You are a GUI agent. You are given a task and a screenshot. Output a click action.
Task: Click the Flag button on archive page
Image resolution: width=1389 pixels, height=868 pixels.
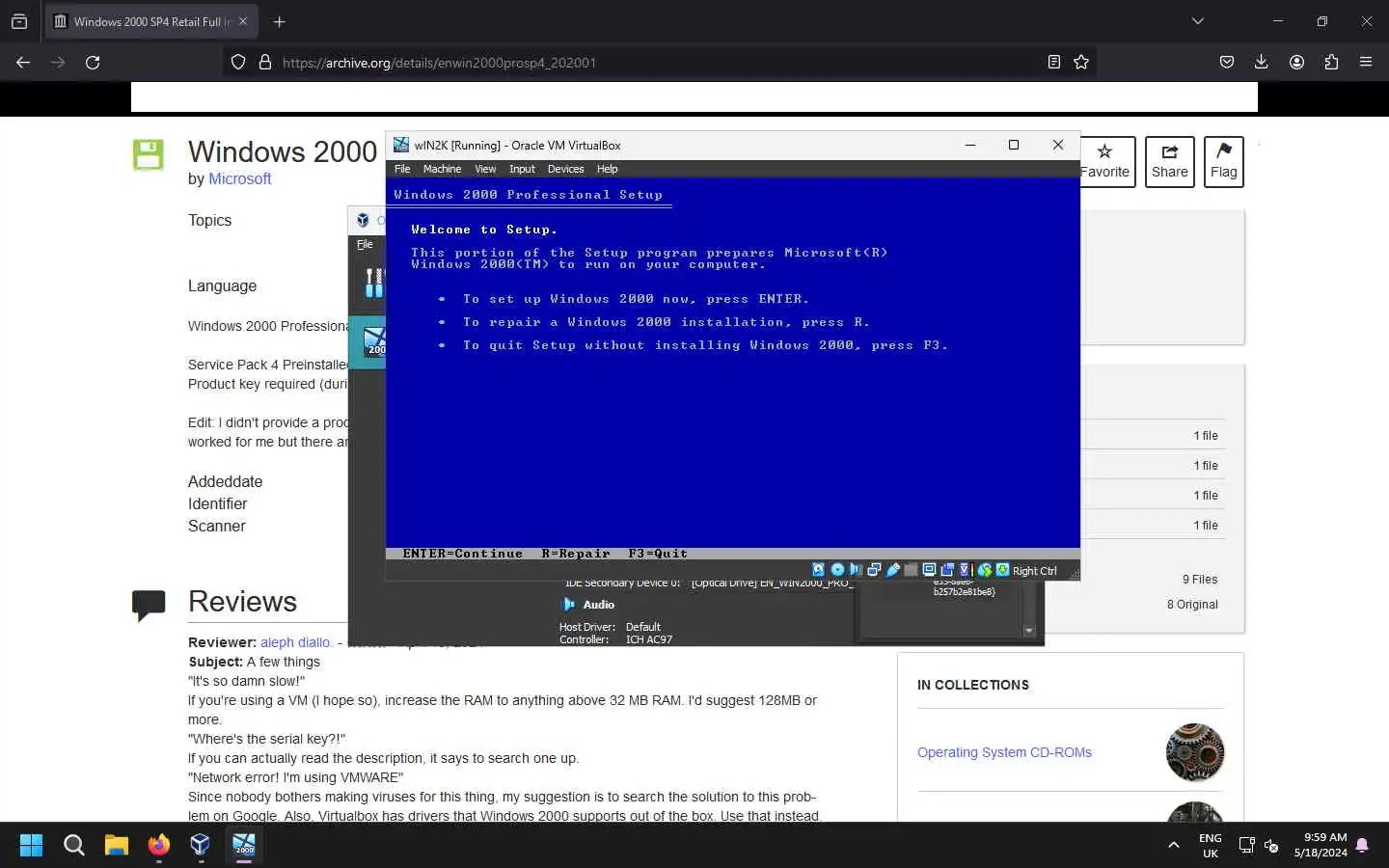coord(1224,162)
